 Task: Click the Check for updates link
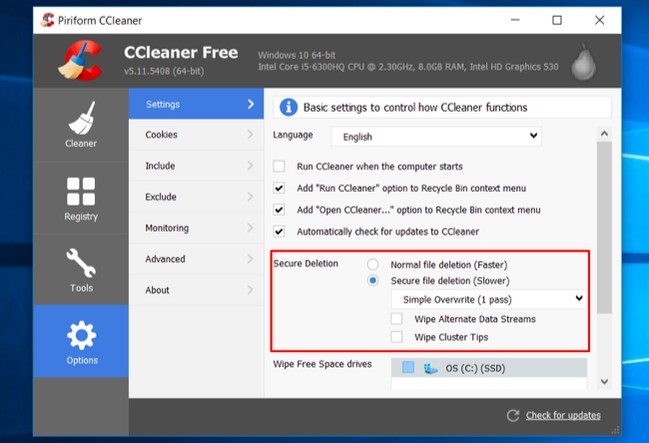click(x=563, y=415)
